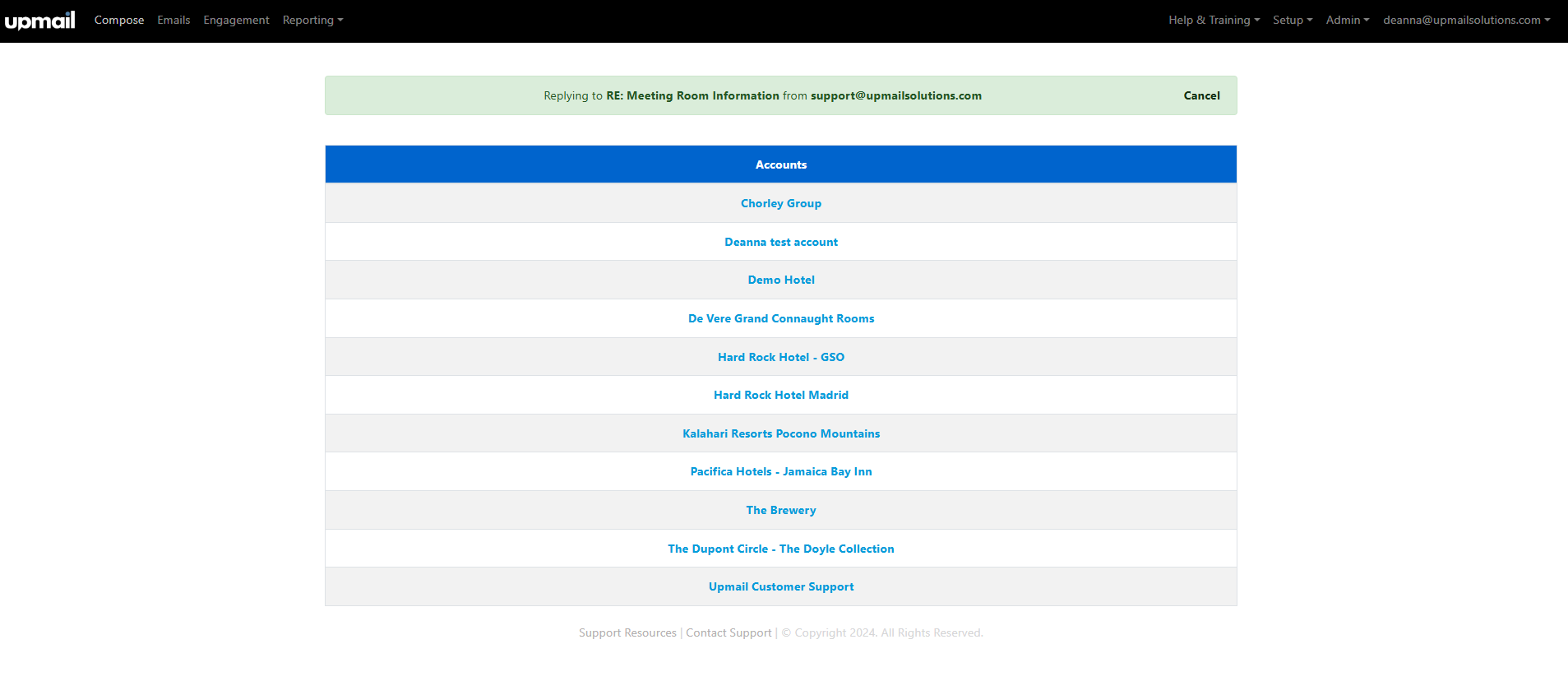Click the email subject RE: Meeting Room Information
Viewport: 1568px width, 695px height.
tap(692, 95)
